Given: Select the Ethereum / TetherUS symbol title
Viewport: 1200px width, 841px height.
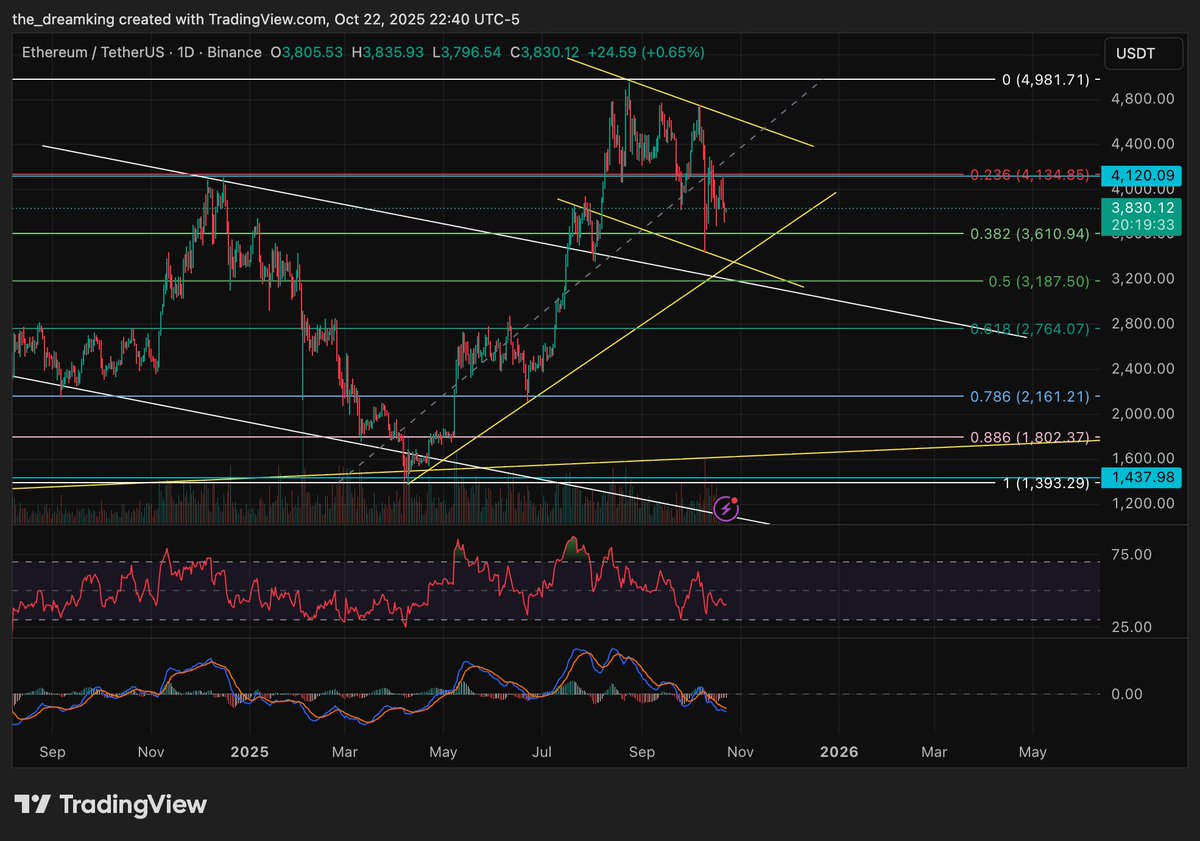Looking at the screenshot, I should coord(94,52).
